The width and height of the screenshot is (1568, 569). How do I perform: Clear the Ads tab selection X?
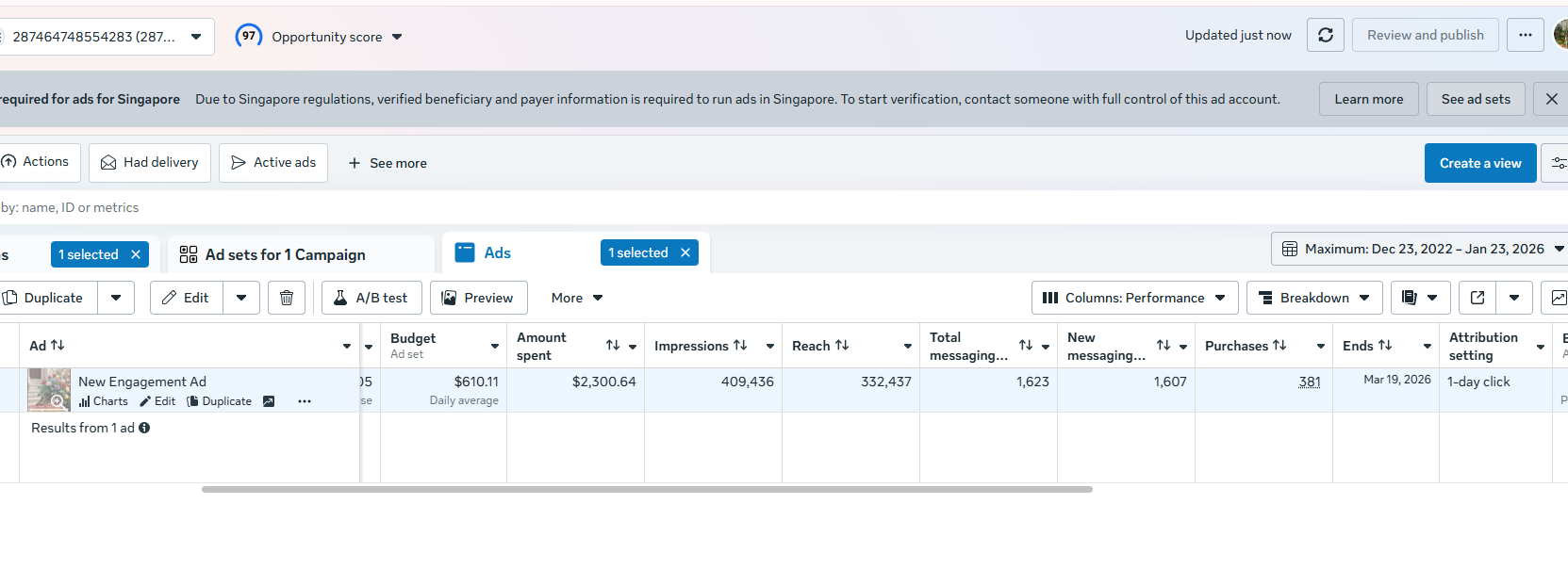(x=685, y=252)
